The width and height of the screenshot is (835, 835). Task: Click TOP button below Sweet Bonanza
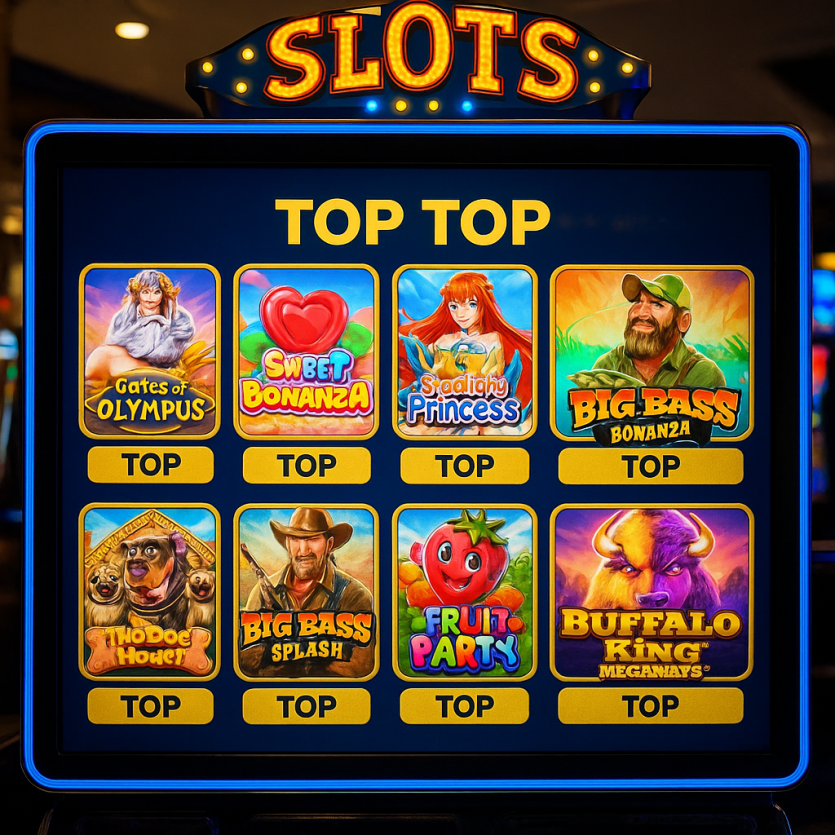(x=307, y=465)
